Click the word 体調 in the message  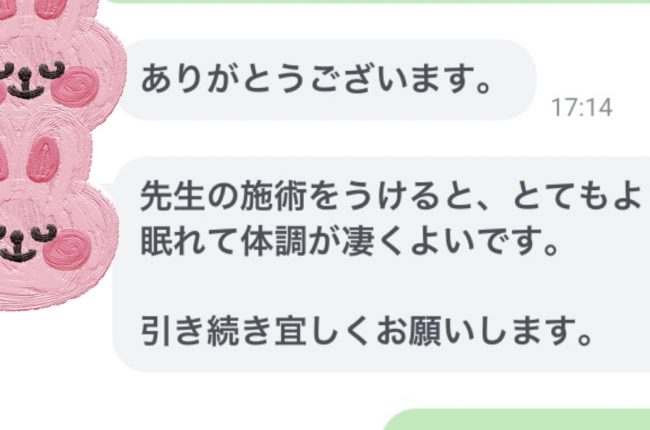274,241
